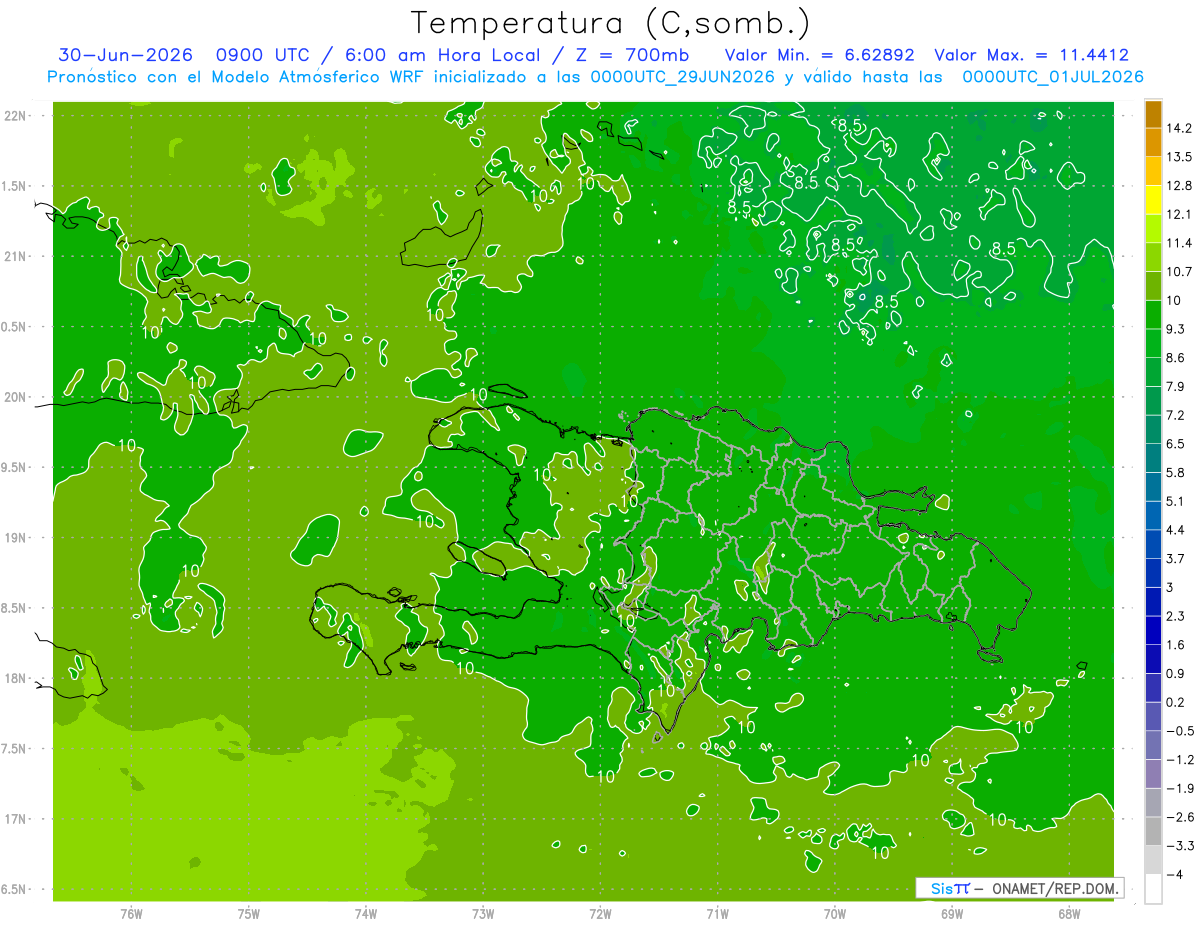The image size is (1200, 927).
Task: Click the colorbar value "-0.5"
Action: click(1180, 731)
